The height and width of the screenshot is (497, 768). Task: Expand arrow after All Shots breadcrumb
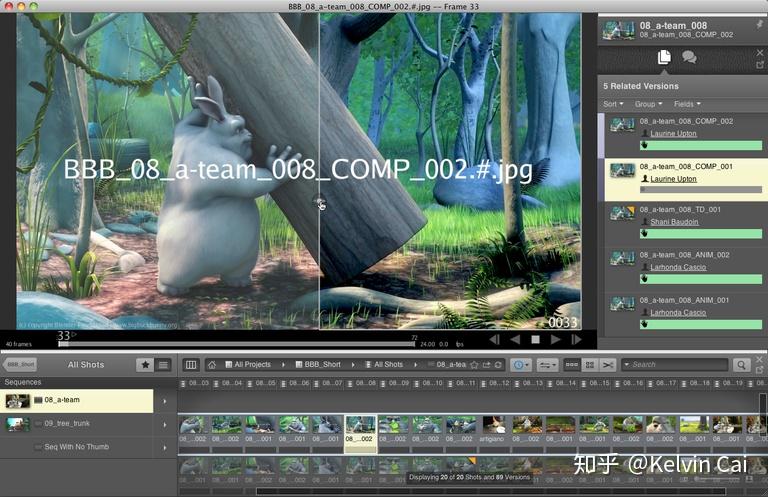pos(415,365)
